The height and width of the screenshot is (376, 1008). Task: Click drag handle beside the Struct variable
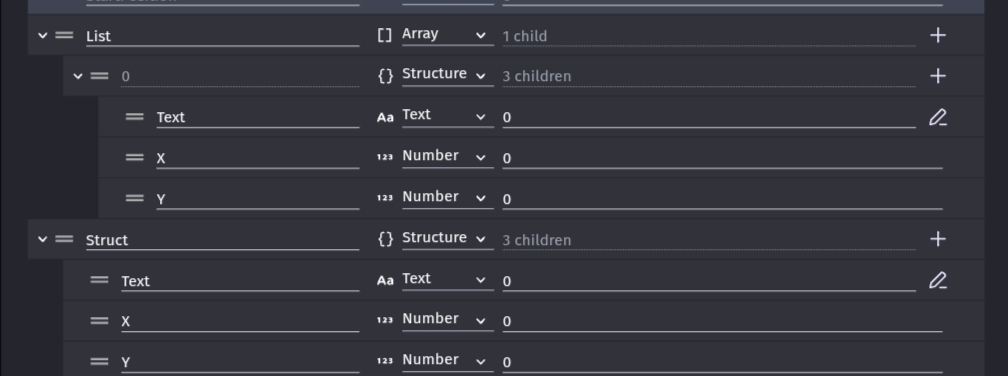point(64,239)
